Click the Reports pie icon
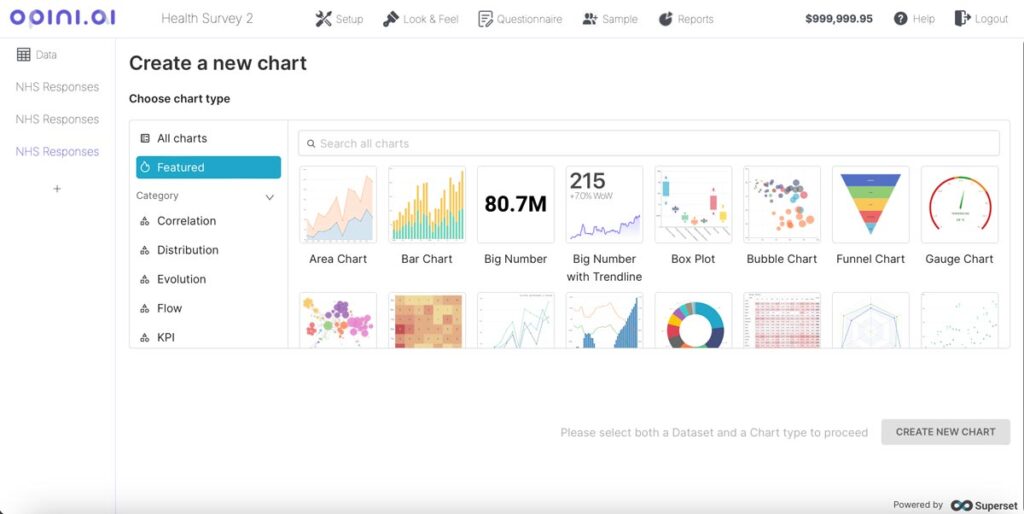1024x514 pixels. pyautogui.click(x=665, y=19)
